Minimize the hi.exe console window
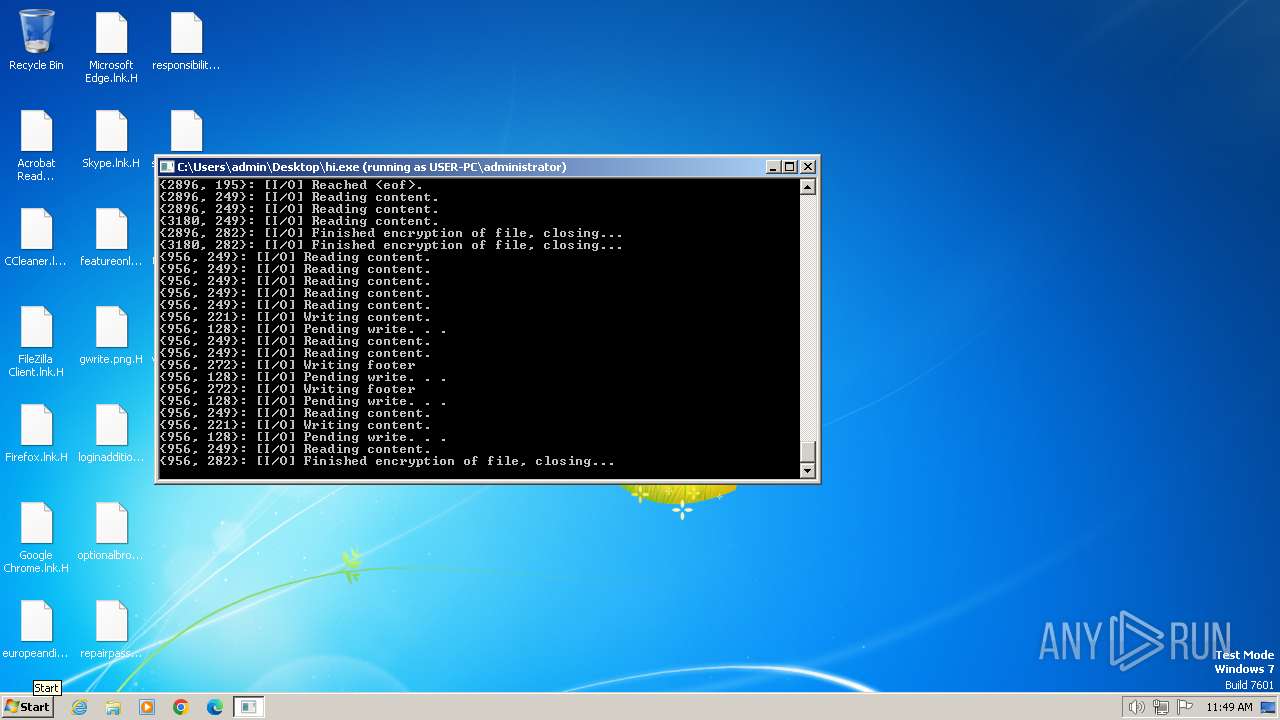The image size is (1280, 720). 773,167
